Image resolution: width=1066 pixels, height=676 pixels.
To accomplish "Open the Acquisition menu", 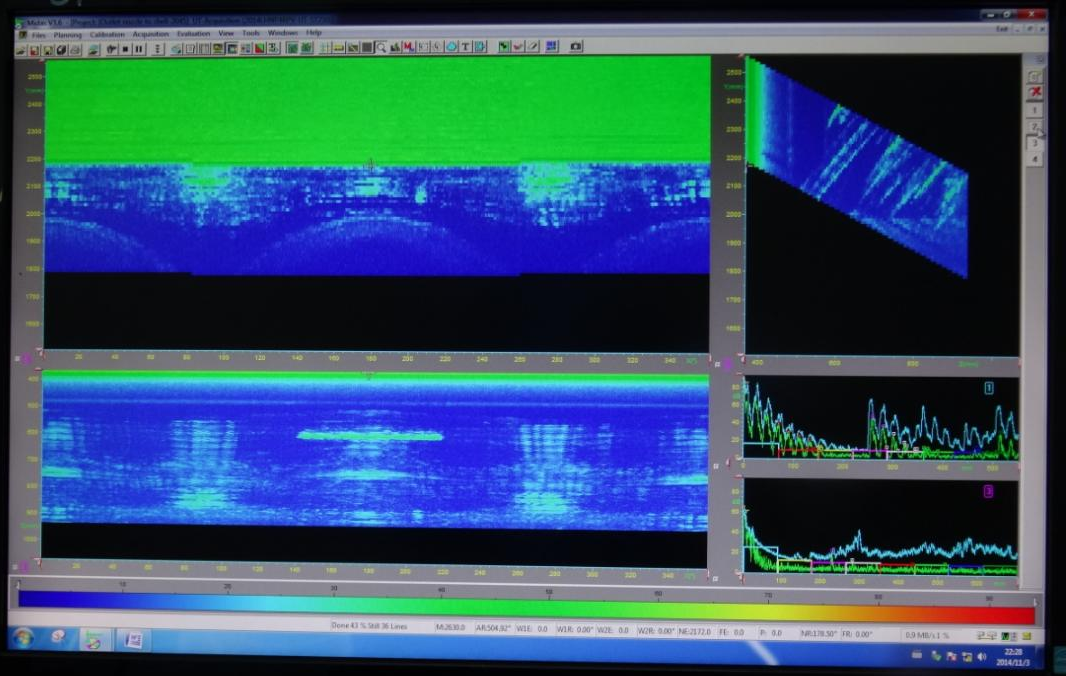I will tap(150, 34).
